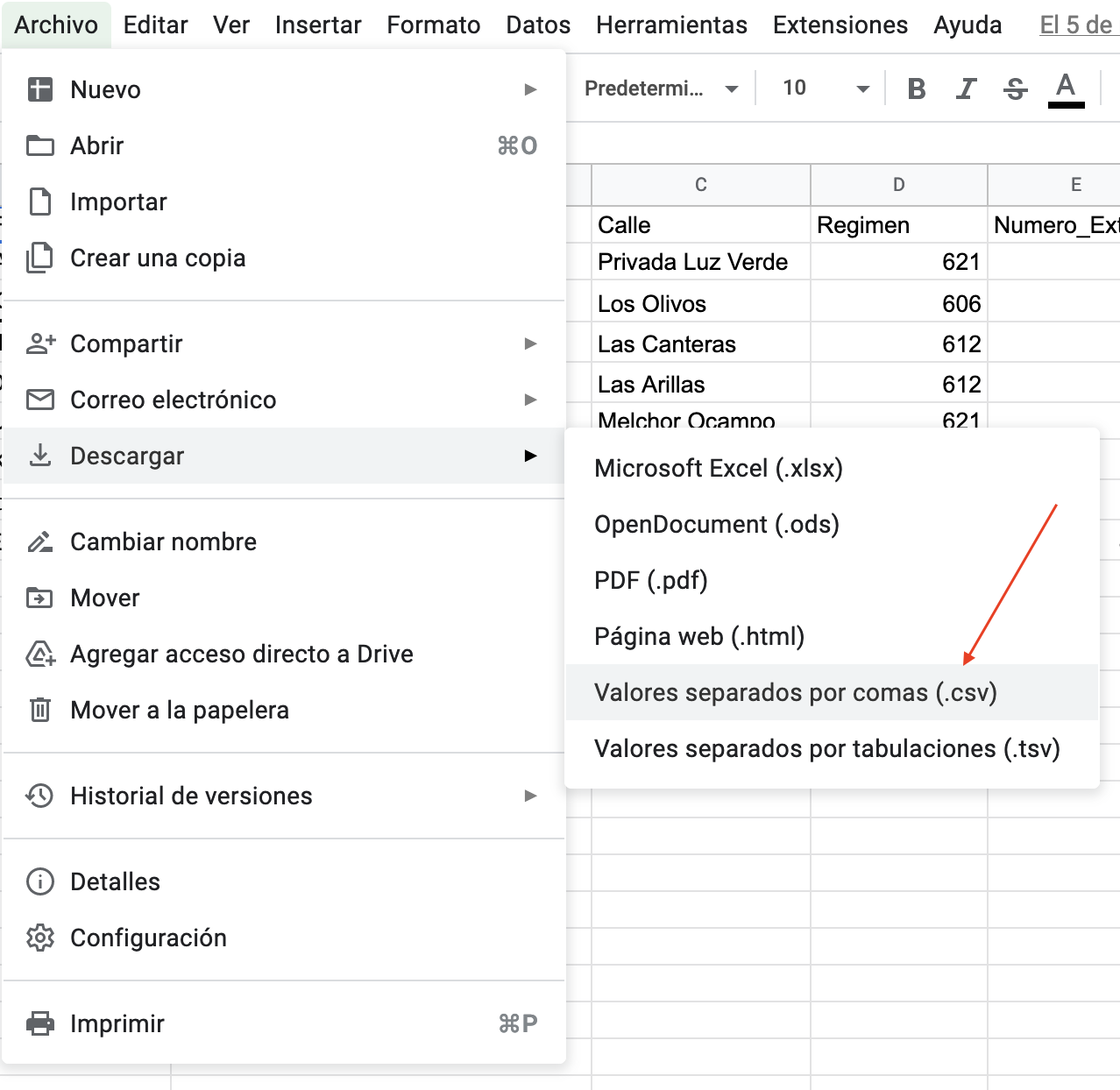Expand the Historial de versiones submenu

coord(529,796)
